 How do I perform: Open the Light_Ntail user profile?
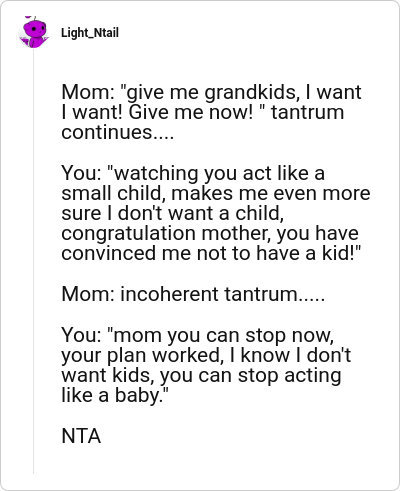tap(90, 33)
